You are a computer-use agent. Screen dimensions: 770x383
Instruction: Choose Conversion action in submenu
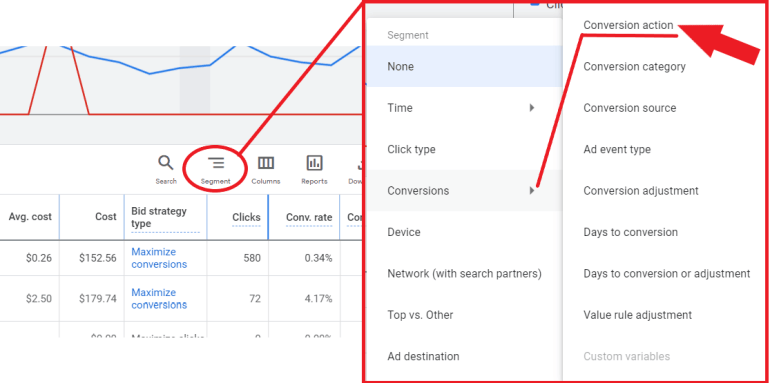point(628,25)
